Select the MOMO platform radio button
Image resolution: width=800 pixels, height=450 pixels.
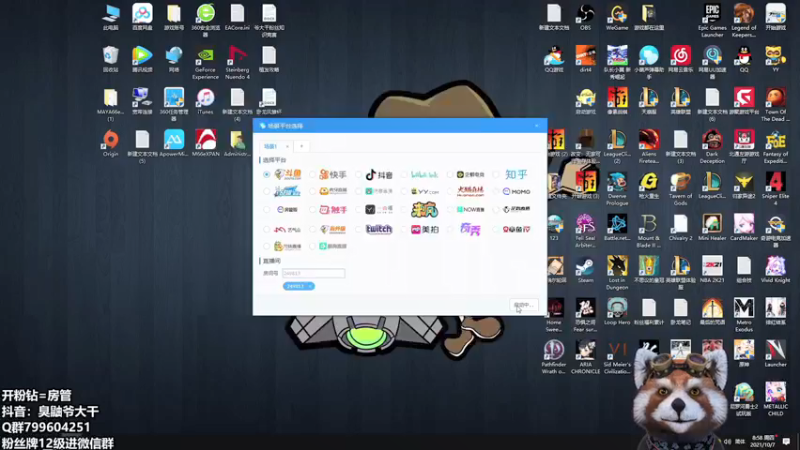click(496, 192)
